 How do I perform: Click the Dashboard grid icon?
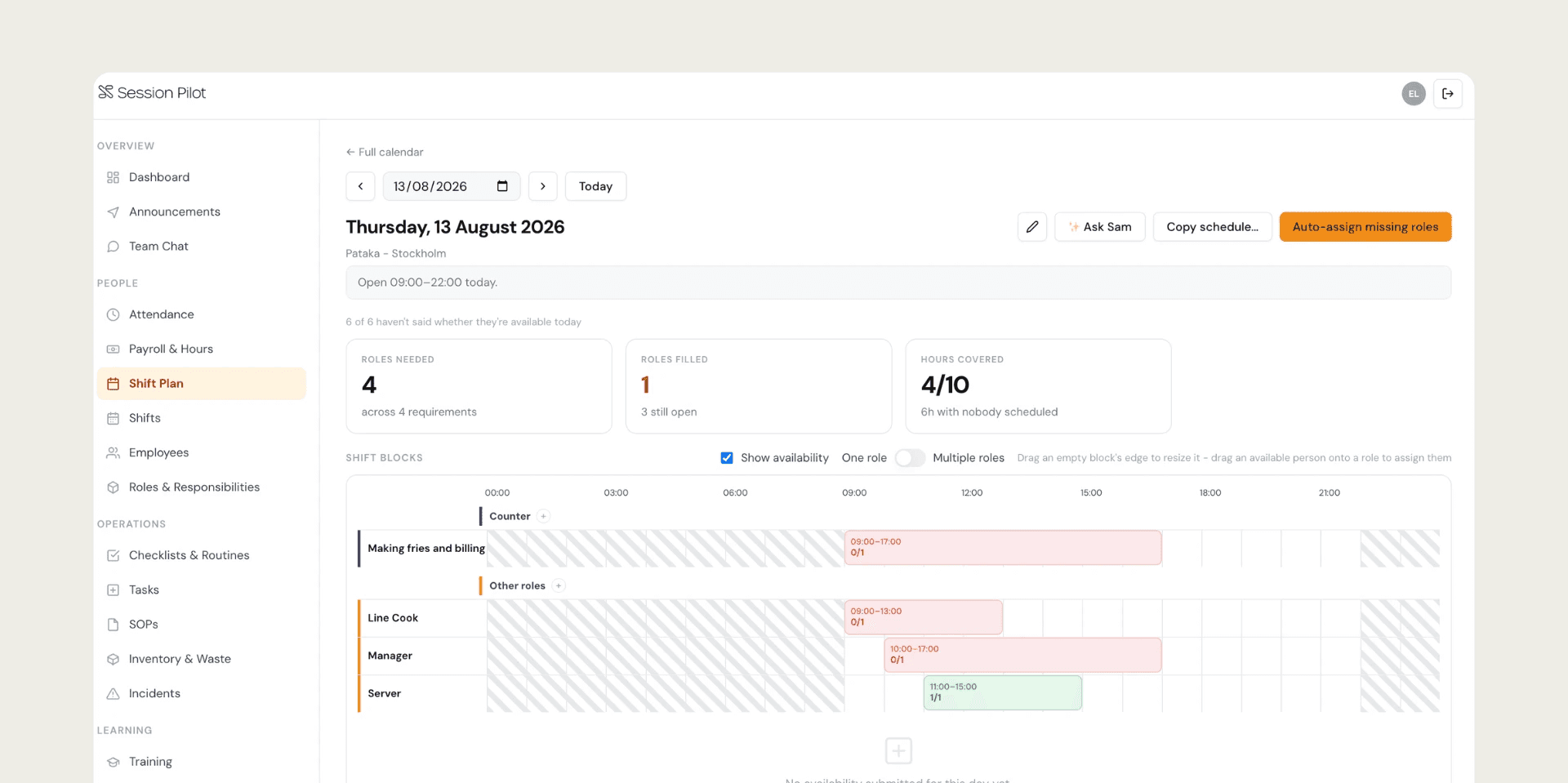114,177
